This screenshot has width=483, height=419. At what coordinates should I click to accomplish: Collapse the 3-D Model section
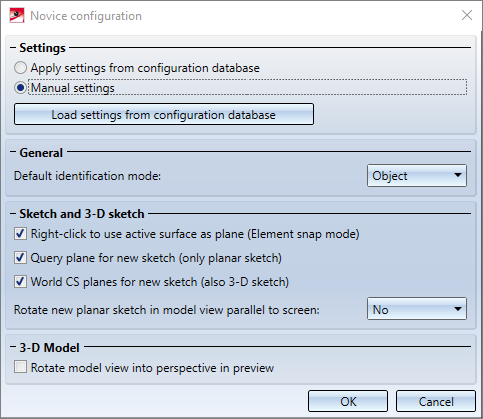point(13,347)
